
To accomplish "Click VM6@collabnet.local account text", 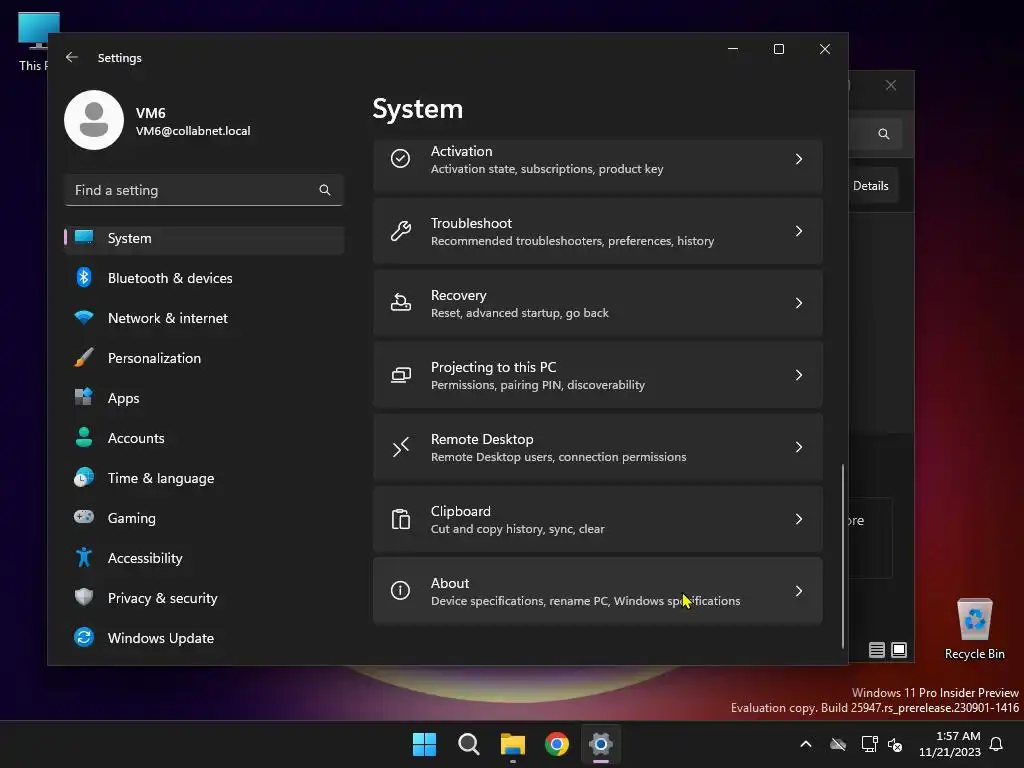I will (x=193, y=131).
